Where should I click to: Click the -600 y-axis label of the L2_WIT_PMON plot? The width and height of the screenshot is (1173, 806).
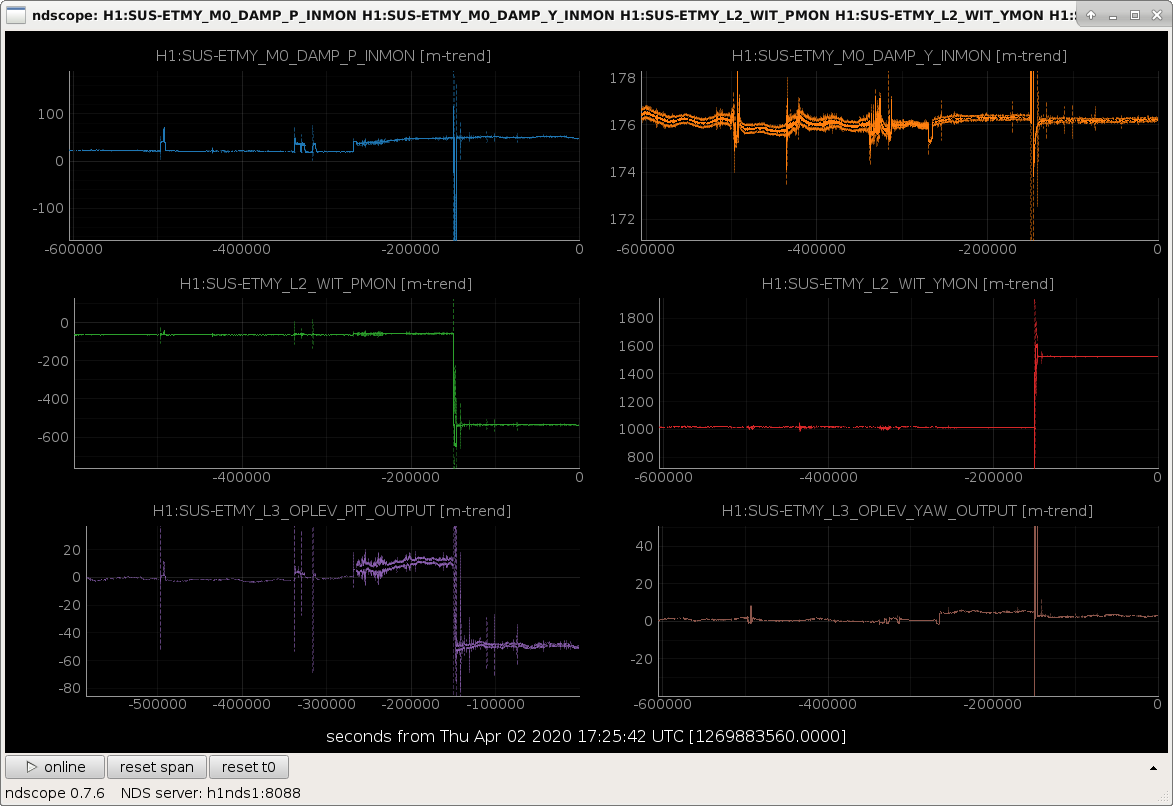53,437
